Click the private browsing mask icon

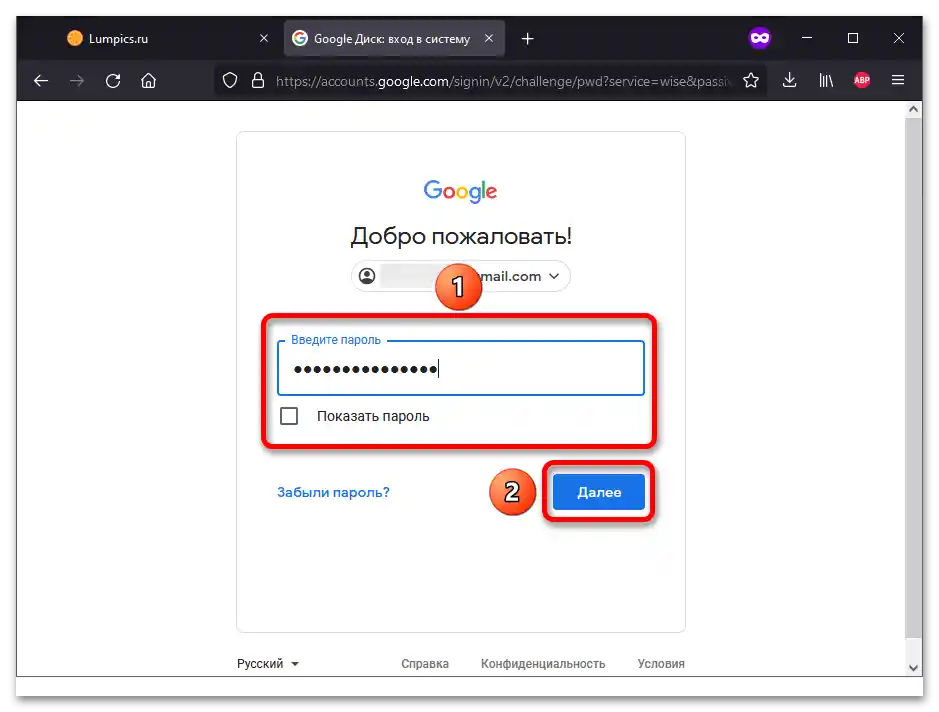[x=759, y=38]
